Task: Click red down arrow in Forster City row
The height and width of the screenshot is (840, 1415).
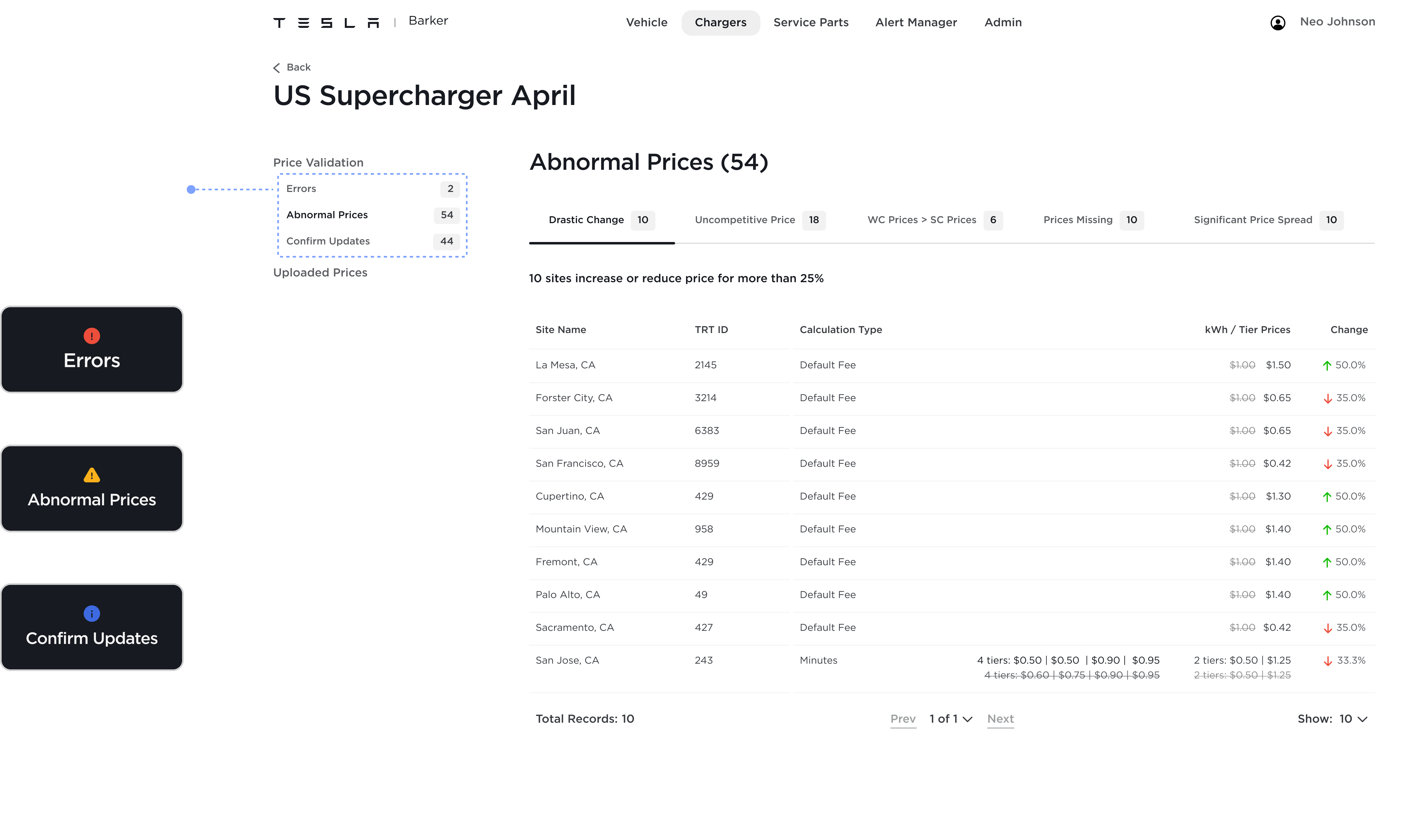Action: [1328, 398]
